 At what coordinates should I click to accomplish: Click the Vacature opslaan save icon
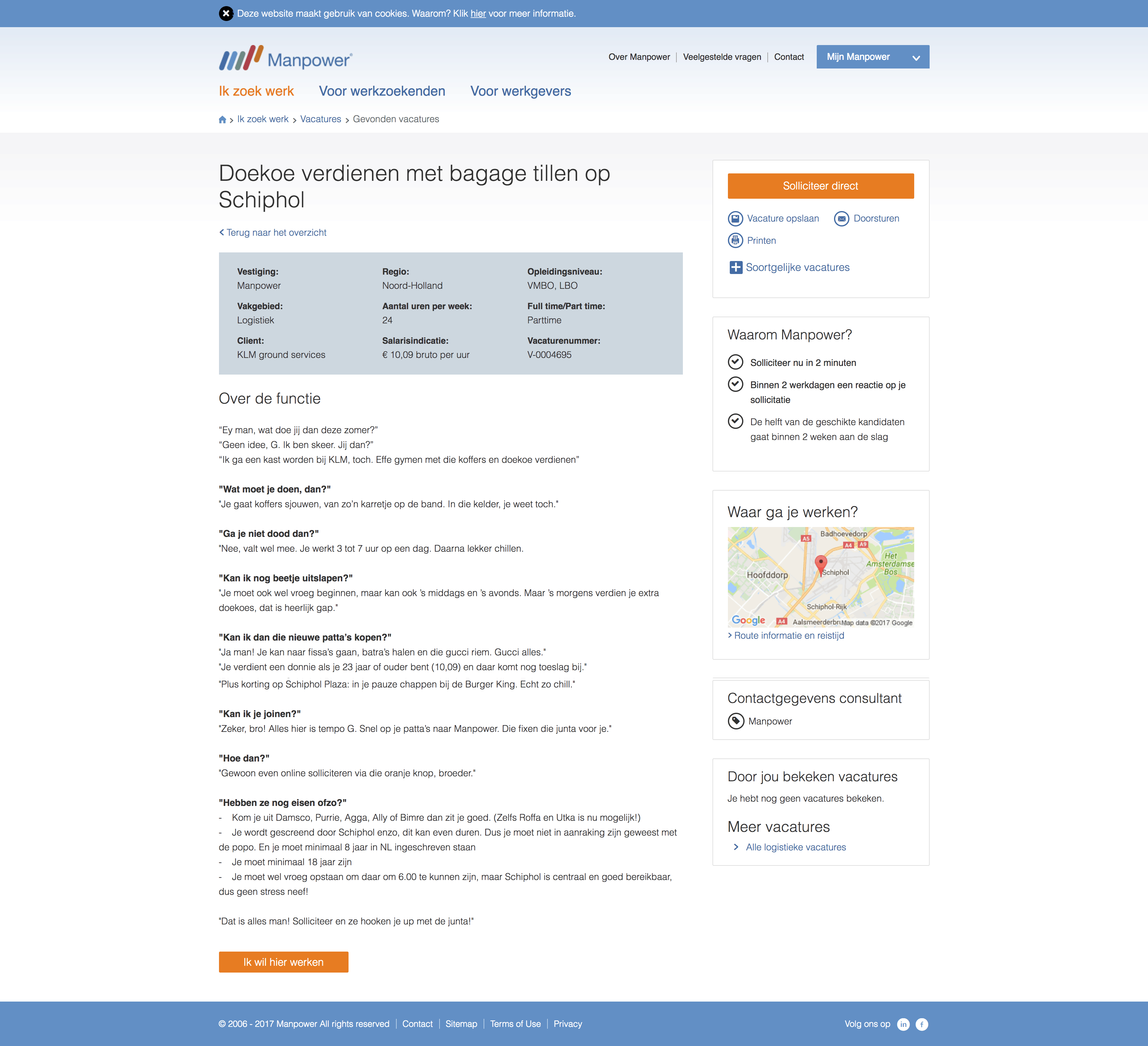(735, 219)
